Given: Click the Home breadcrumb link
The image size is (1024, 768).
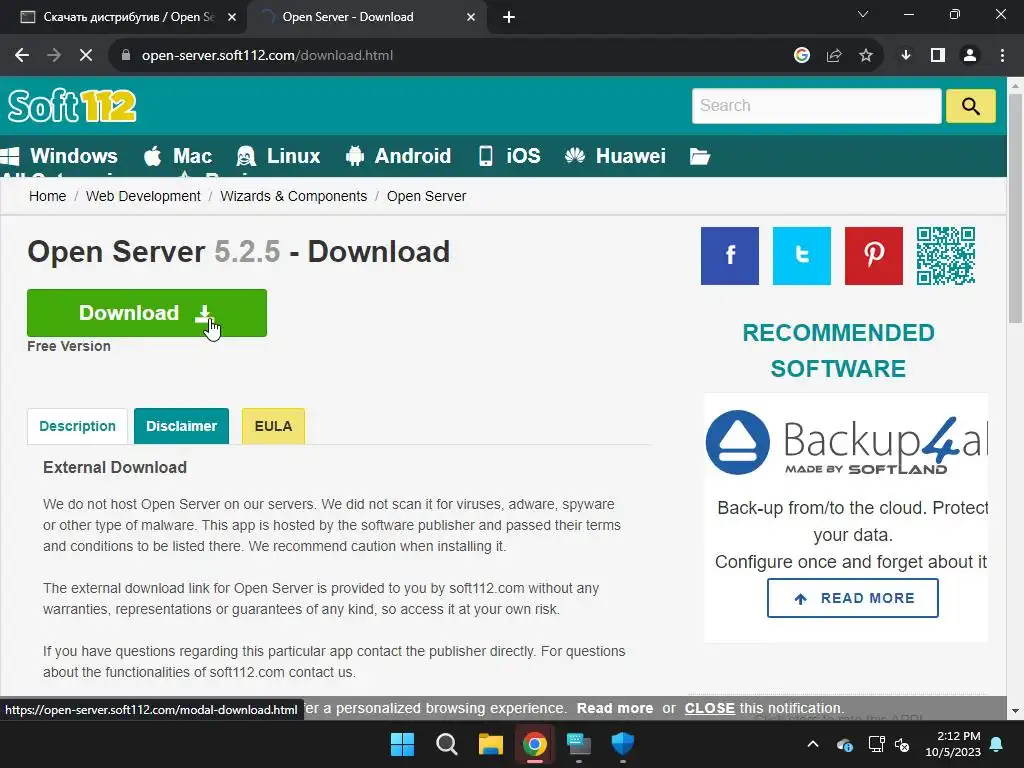Looking at the screenshot, I should [47, 197].
